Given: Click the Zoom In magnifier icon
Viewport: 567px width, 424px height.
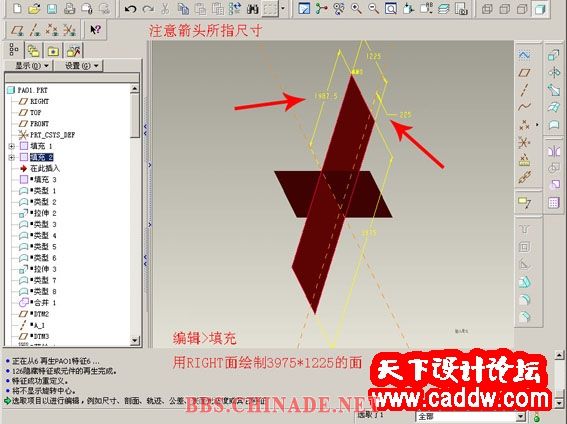Looking at the screenshot, I should click(356, 9).
